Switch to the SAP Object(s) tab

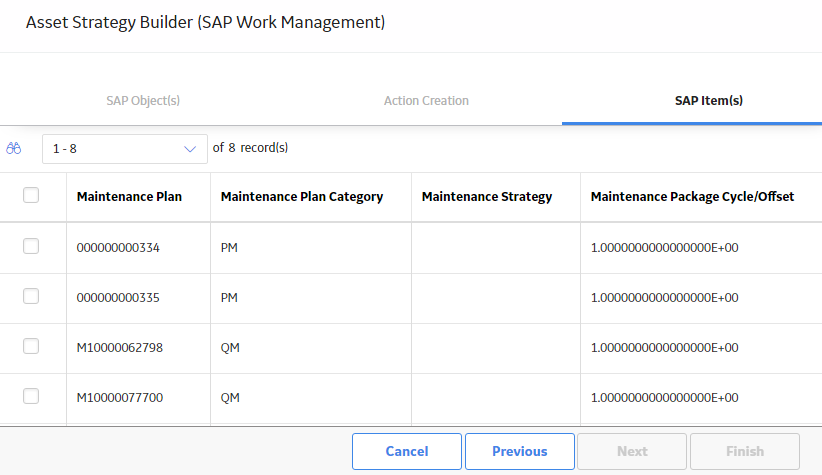pyautogui.click(x=143, y=101)
